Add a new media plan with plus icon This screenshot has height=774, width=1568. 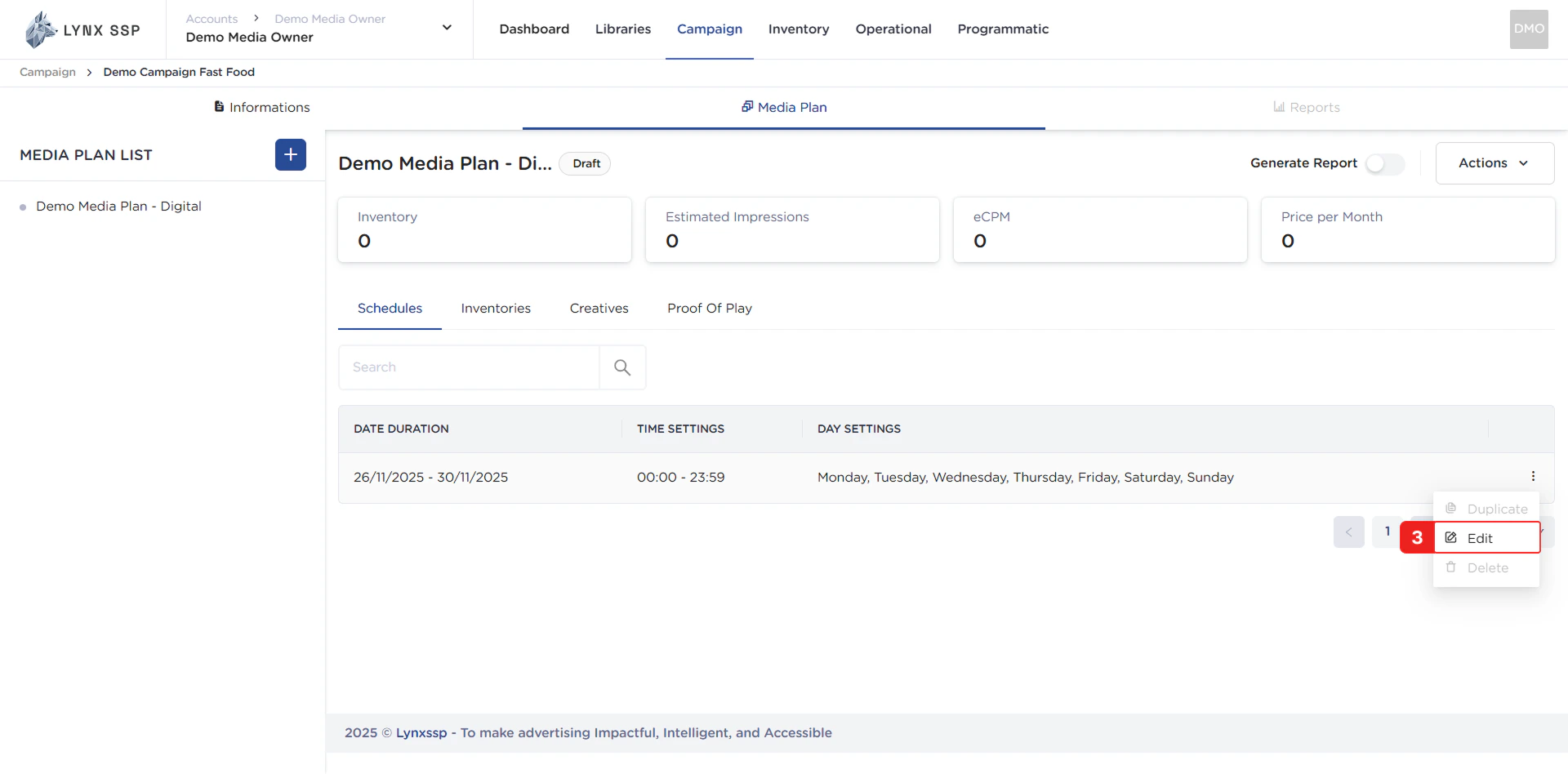pos(290,155)
